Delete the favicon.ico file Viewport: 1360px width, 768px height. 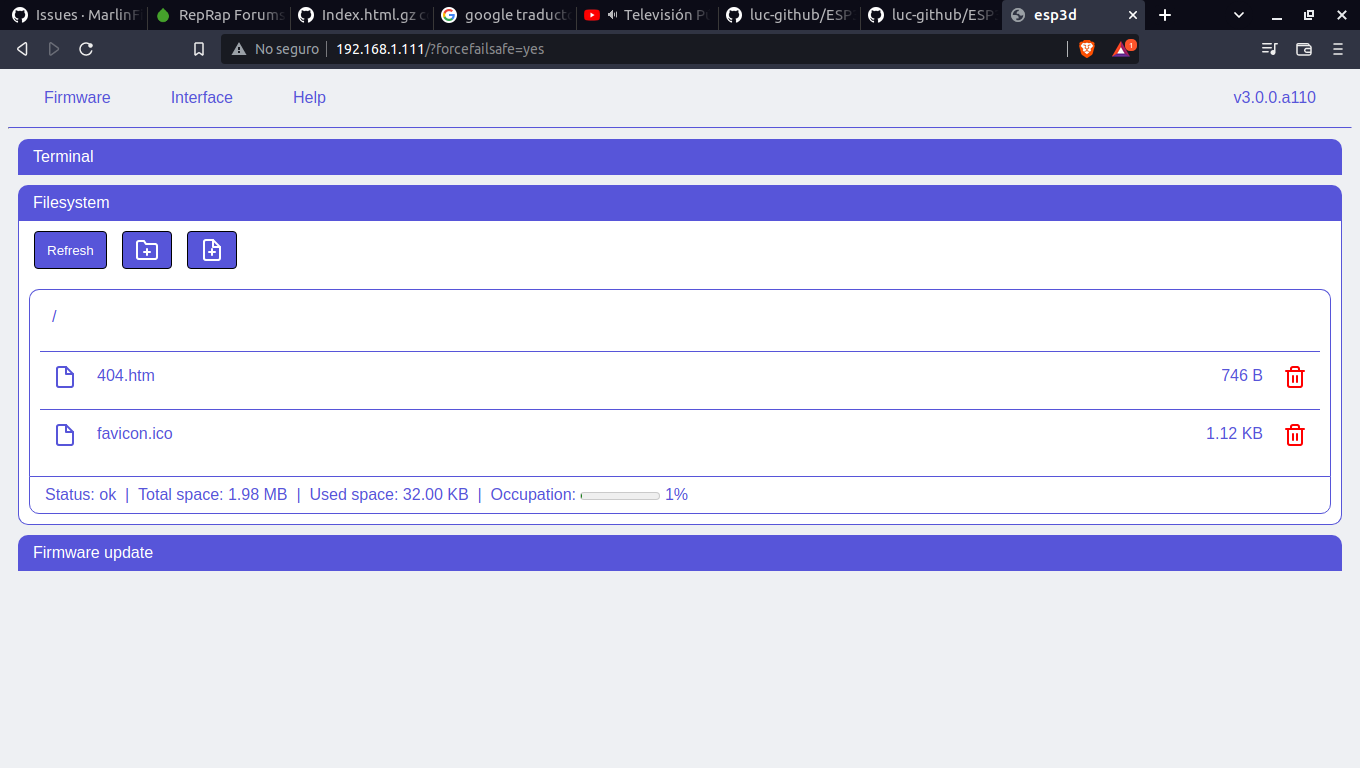(x=1295, y=435)
